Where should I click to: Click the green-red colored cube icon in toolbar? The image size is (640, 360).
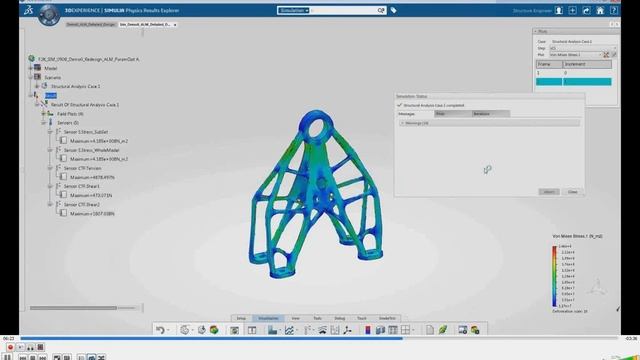(x=214, y=330)
